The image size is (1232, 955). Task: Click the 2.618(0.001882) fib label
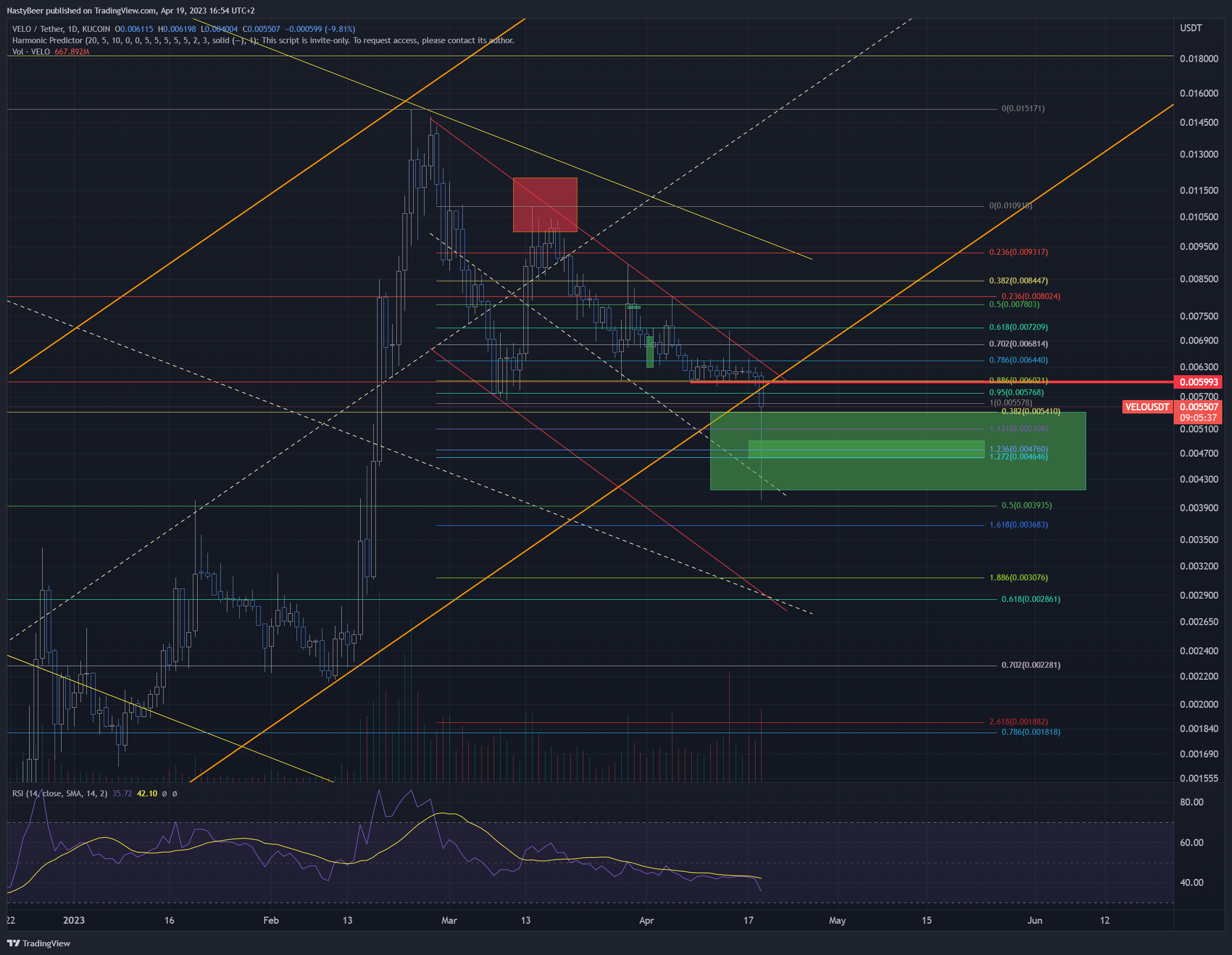pos(1018,722)
